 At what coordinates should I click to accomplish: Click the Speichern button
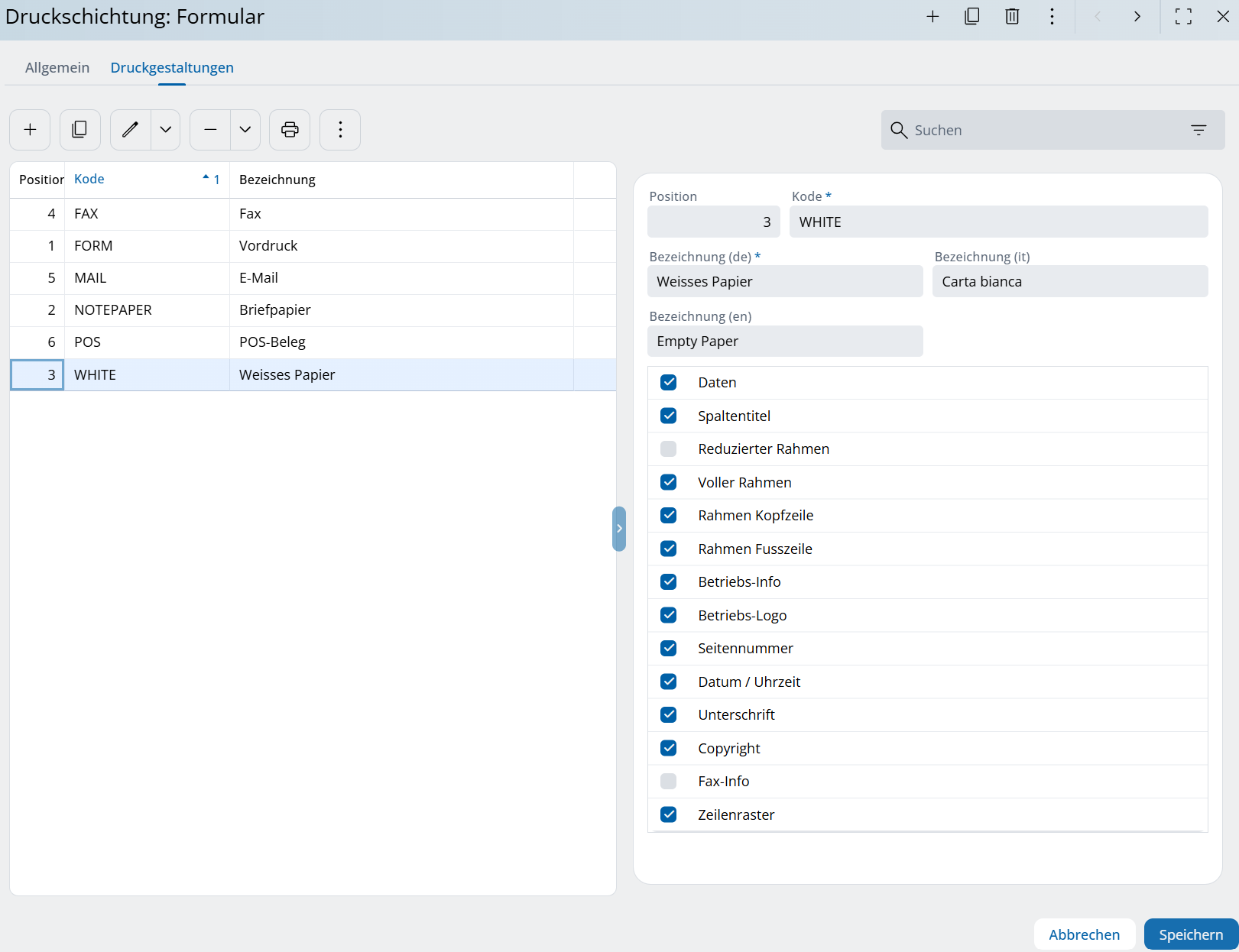1190,934
